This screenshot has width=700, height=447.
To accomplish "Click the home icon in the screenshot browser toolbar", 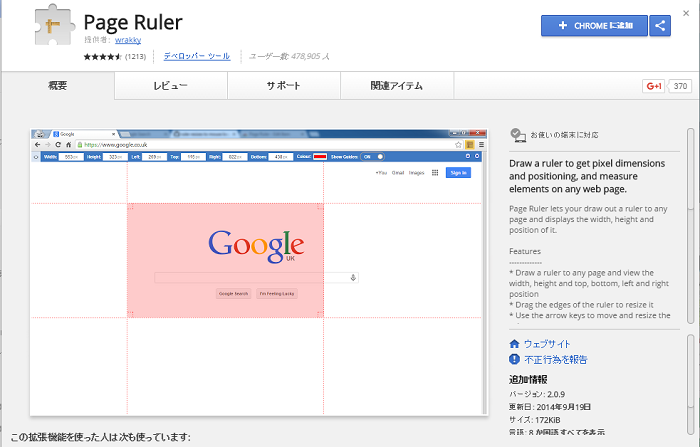I will [x=68, y=145].
